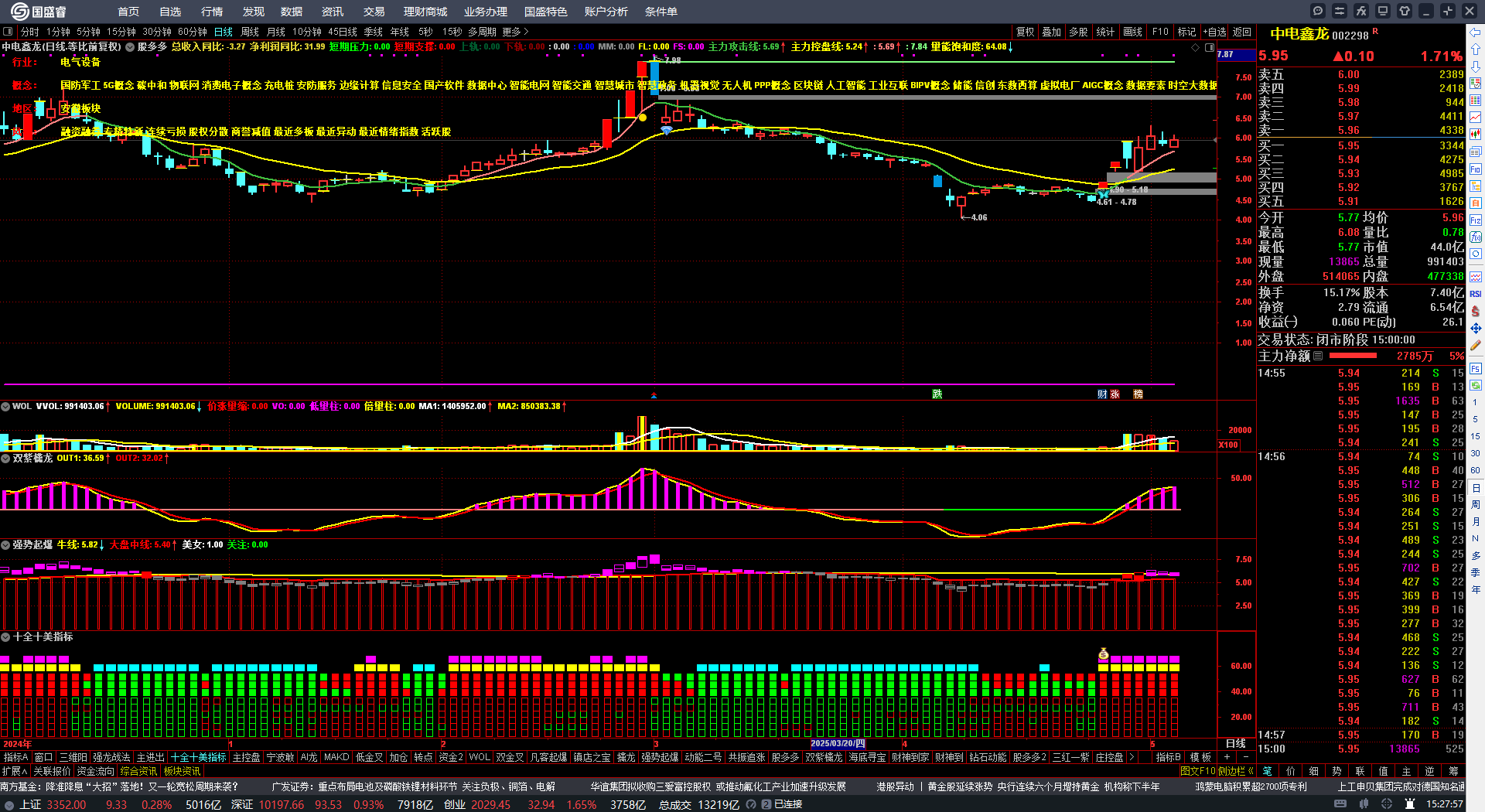Viewport: 1485px width, 812px height.
Task: Click the diamond icon at chart top-right
Action: (1196, 47)
